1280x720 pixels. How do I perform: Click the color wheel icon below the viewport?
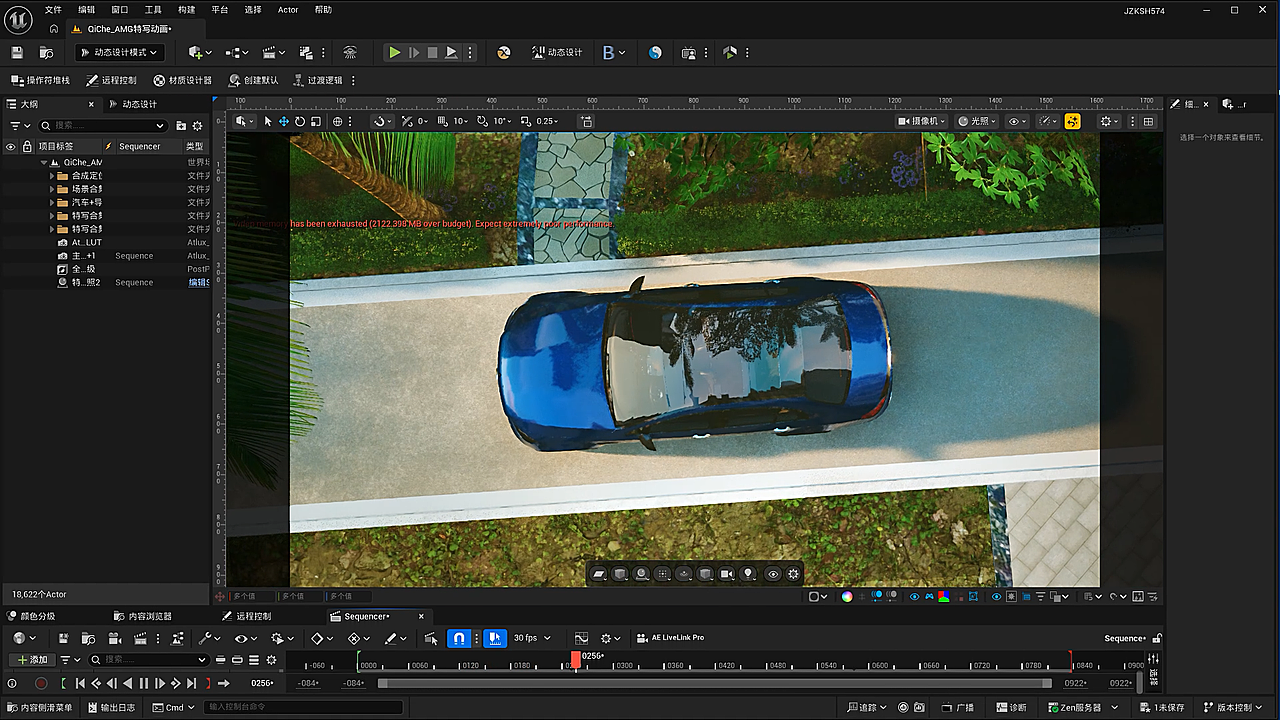click(847, 597)
